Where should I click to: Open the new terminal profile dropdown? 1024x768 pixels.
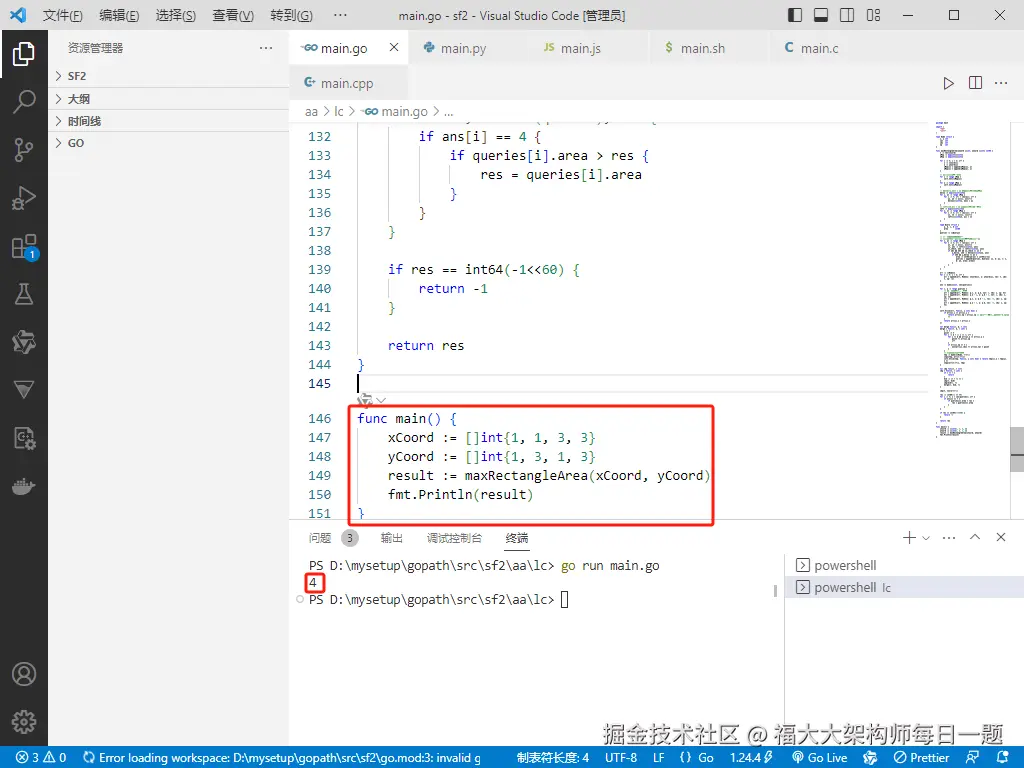click(925, 538)
